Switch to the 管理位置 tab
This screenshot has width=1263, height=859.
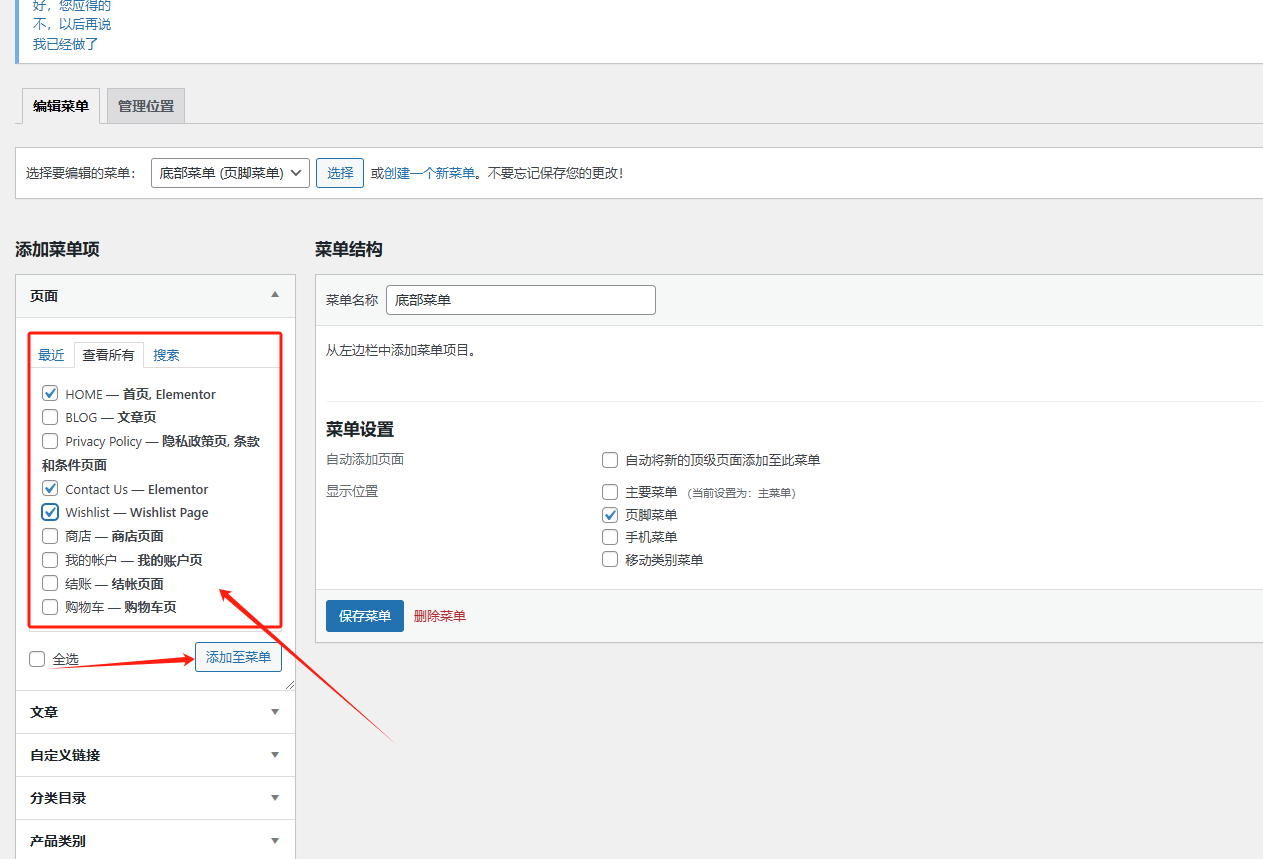144,105
